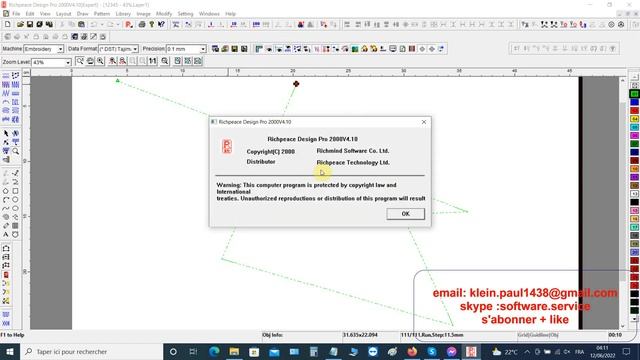640x360 pixels.
Task: Click the canvas vertical scrollbar down arrow
Action: (622, 326)
